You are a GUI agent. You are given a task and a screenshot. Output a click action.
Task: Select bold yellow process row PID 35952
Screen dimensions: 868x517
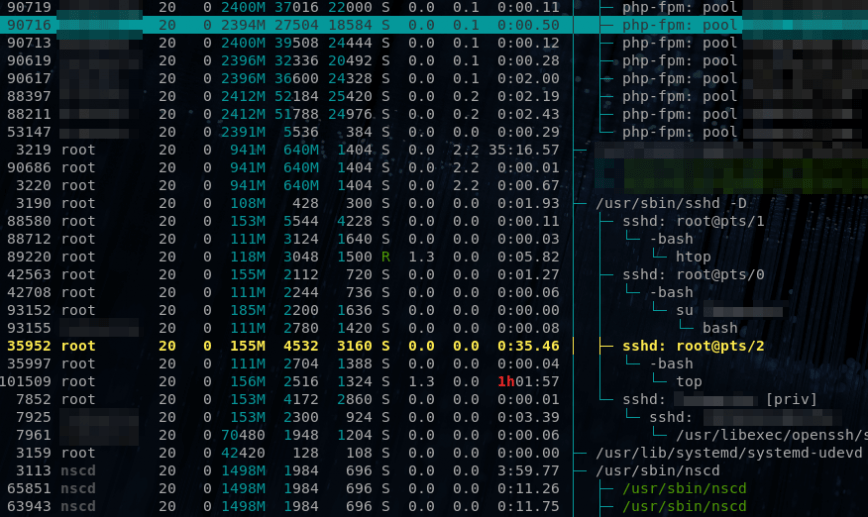click(x=434, y=346)
